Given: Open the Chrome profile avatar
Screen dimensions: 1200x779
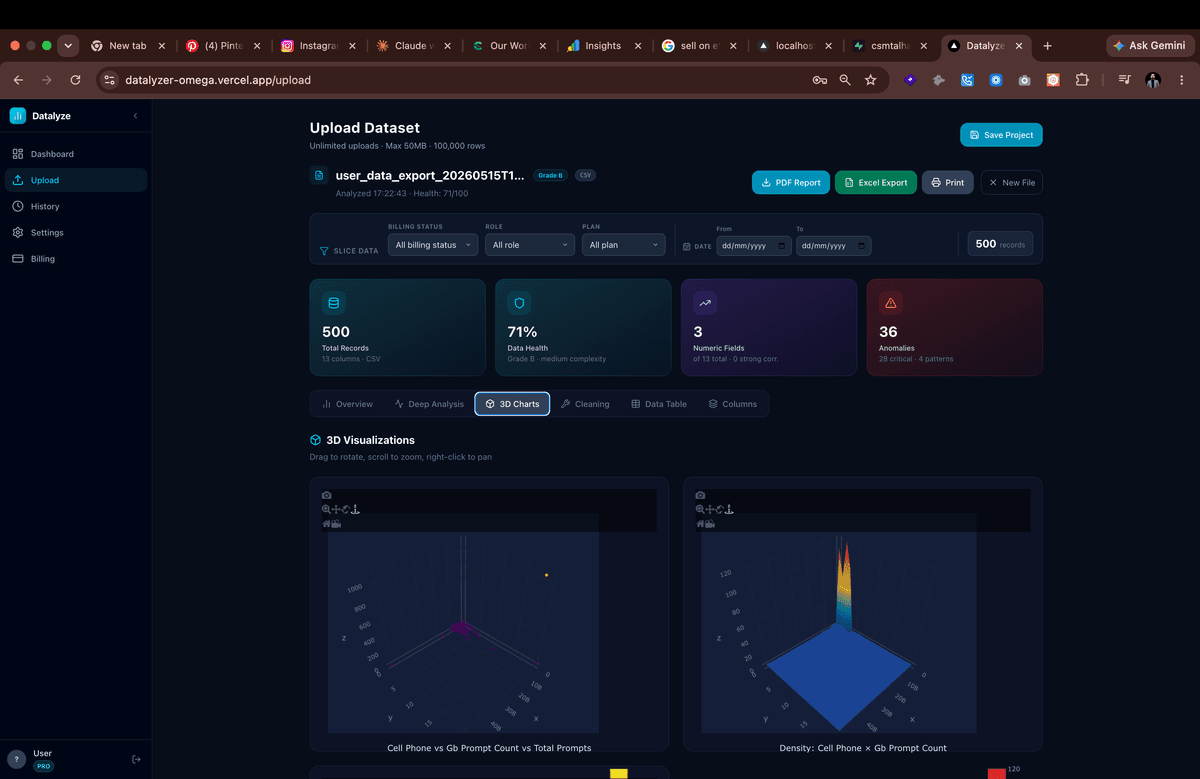Looking at the screenshot, I should [x=1153, y=80].
